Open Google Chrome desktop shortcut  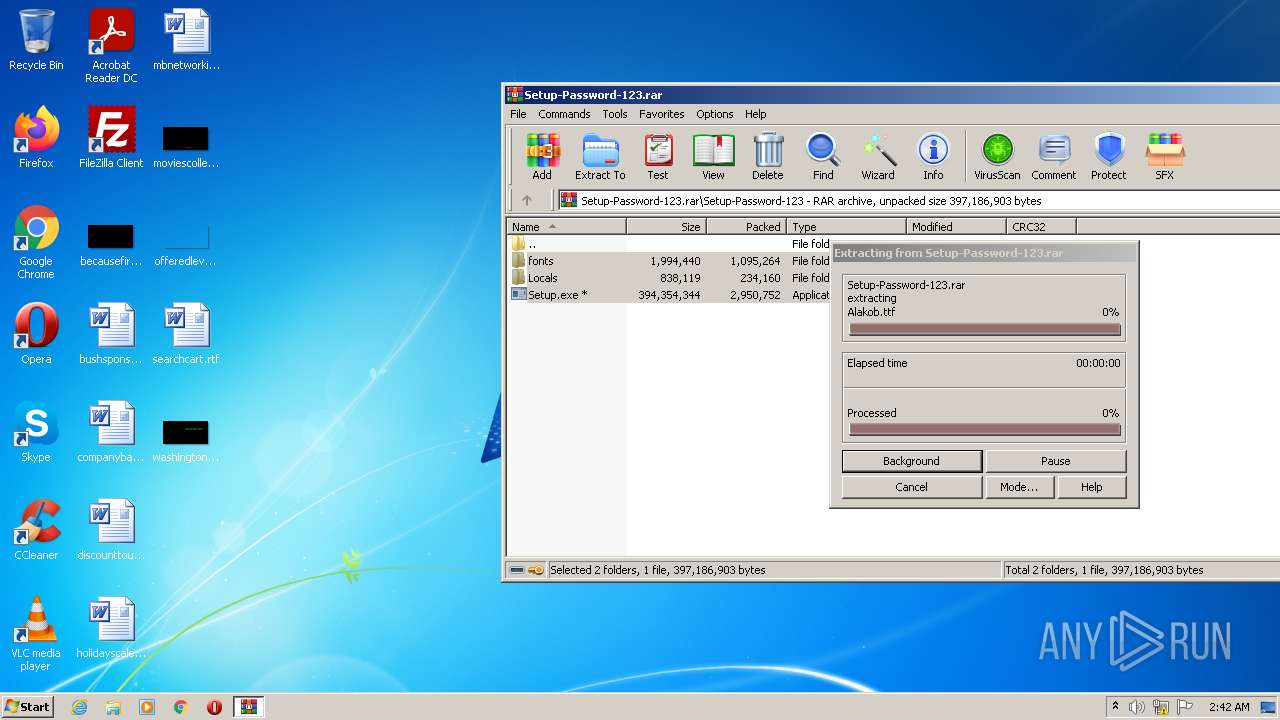(x=36, y=242)
